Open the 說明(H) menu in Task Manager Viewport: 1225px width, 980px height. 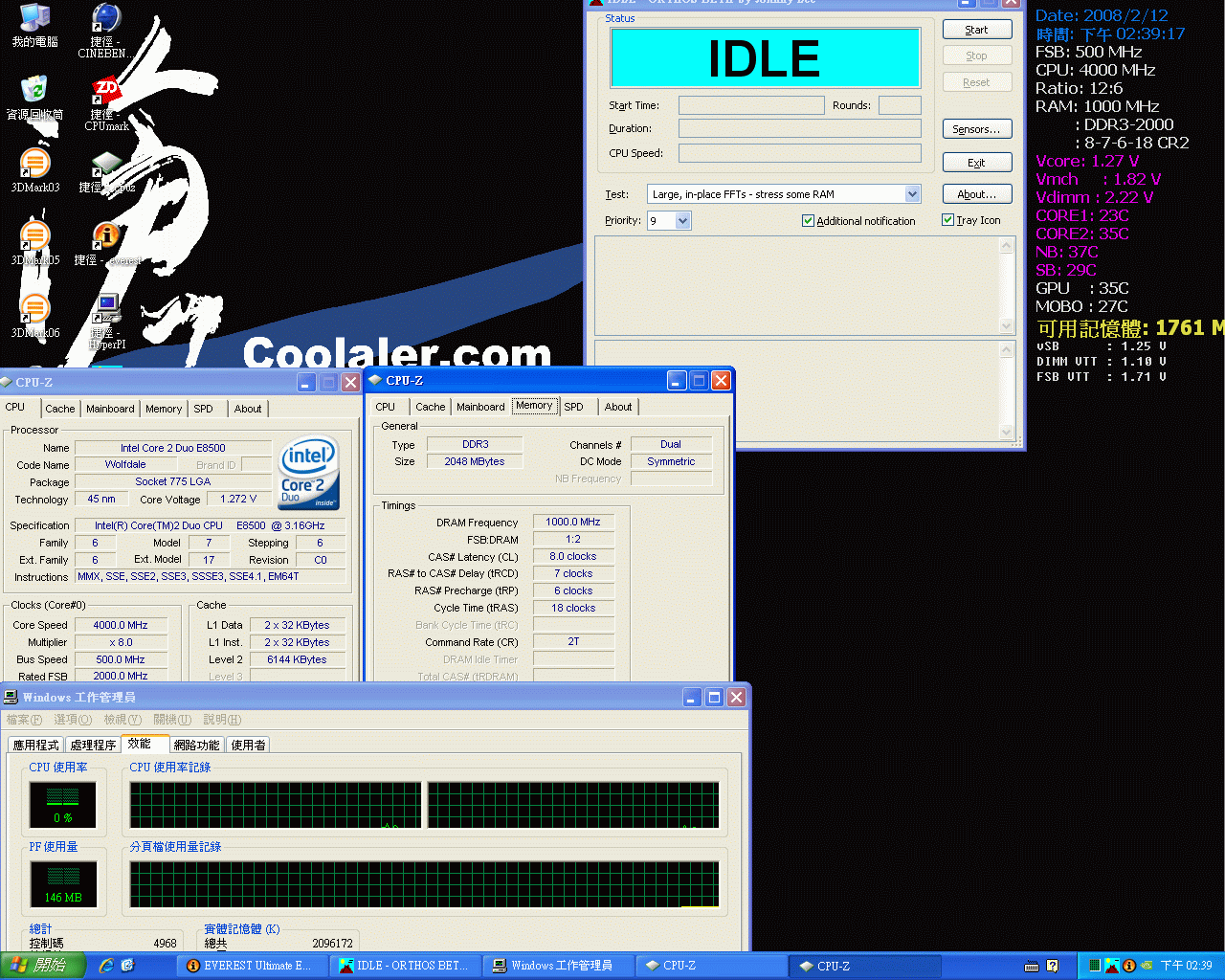point(222,720)
